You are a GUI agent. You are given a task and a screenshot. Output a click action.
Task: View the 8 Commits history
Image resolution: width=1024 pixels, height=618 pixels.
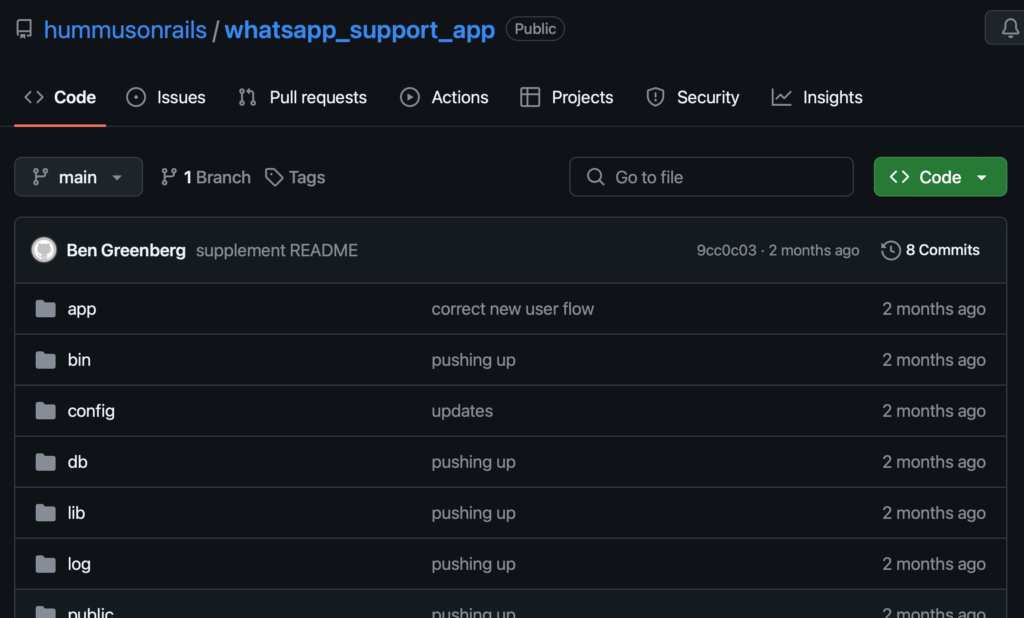(x=931, y=250)
